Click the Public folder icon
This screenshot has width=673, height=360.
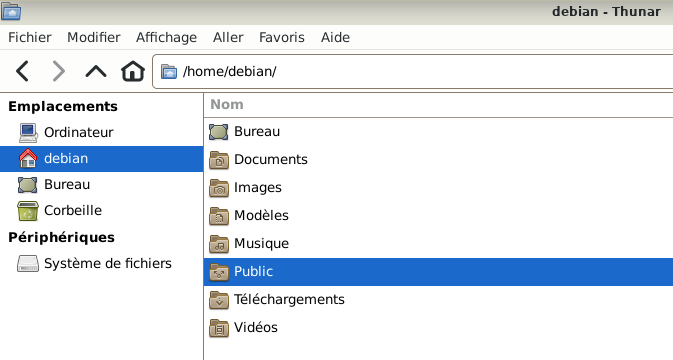(219, 272)
